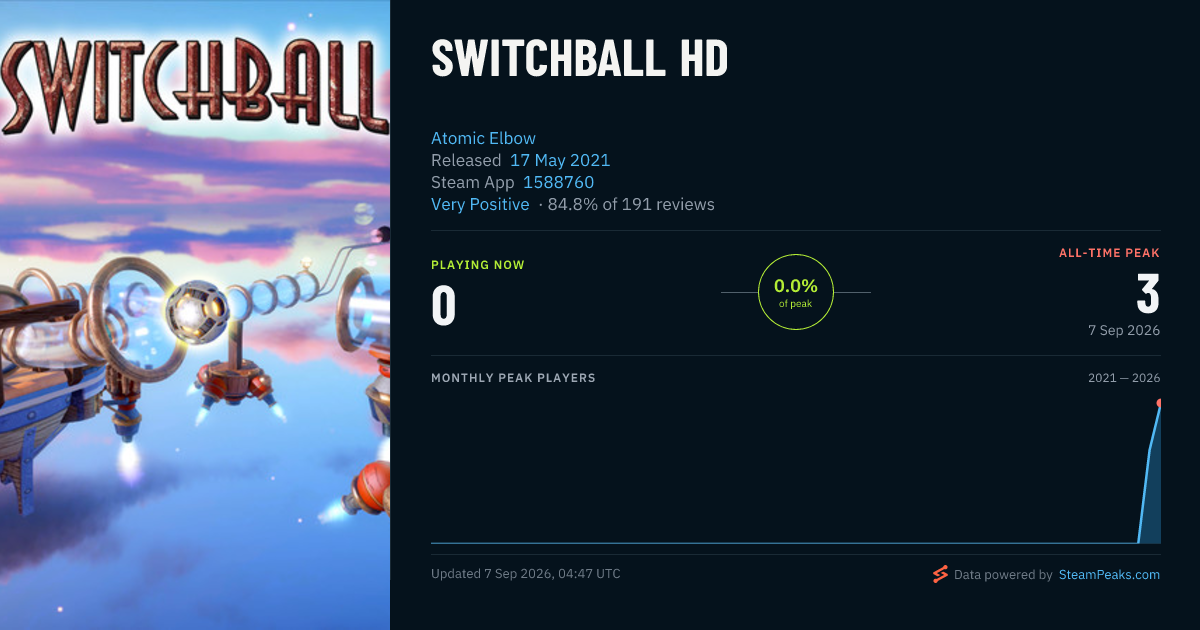Click the 7 Sep 2026 peak date
The height and width of the screenshot is (630, 1200).
(x=1124, y=330)
